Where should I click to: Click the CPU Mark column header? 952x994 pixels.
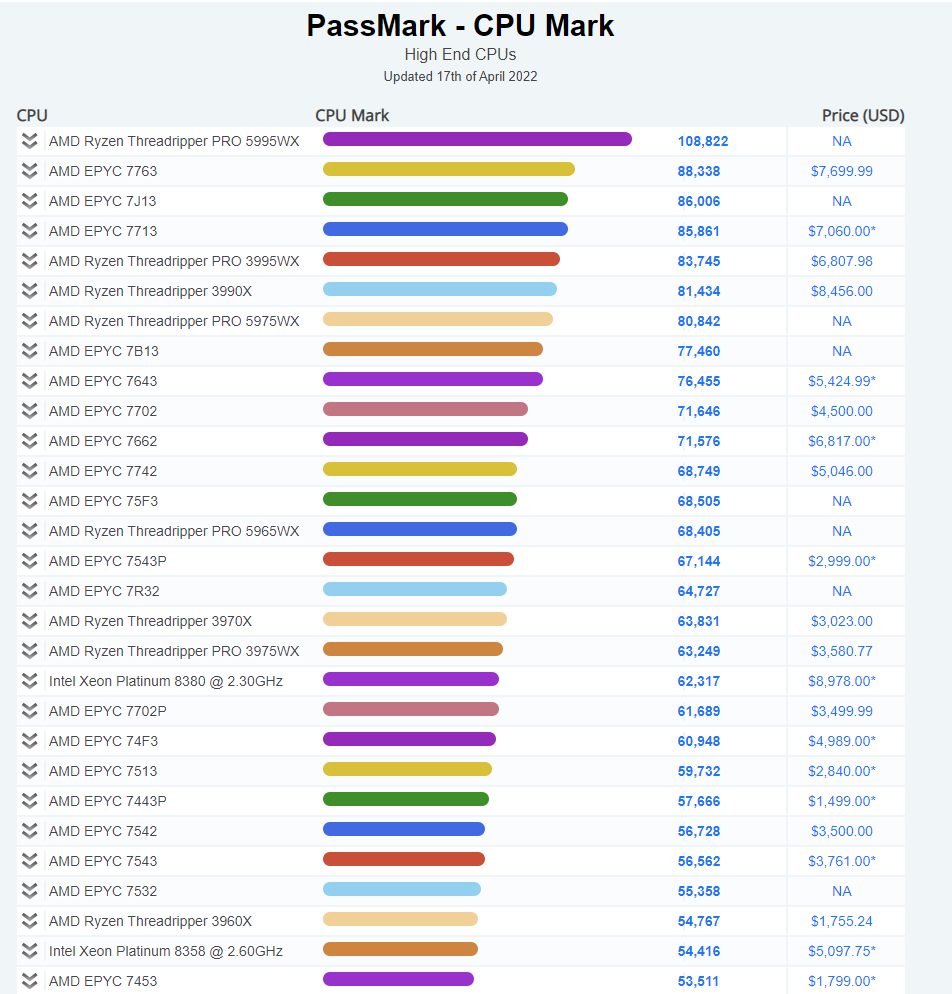coord(352,115)
